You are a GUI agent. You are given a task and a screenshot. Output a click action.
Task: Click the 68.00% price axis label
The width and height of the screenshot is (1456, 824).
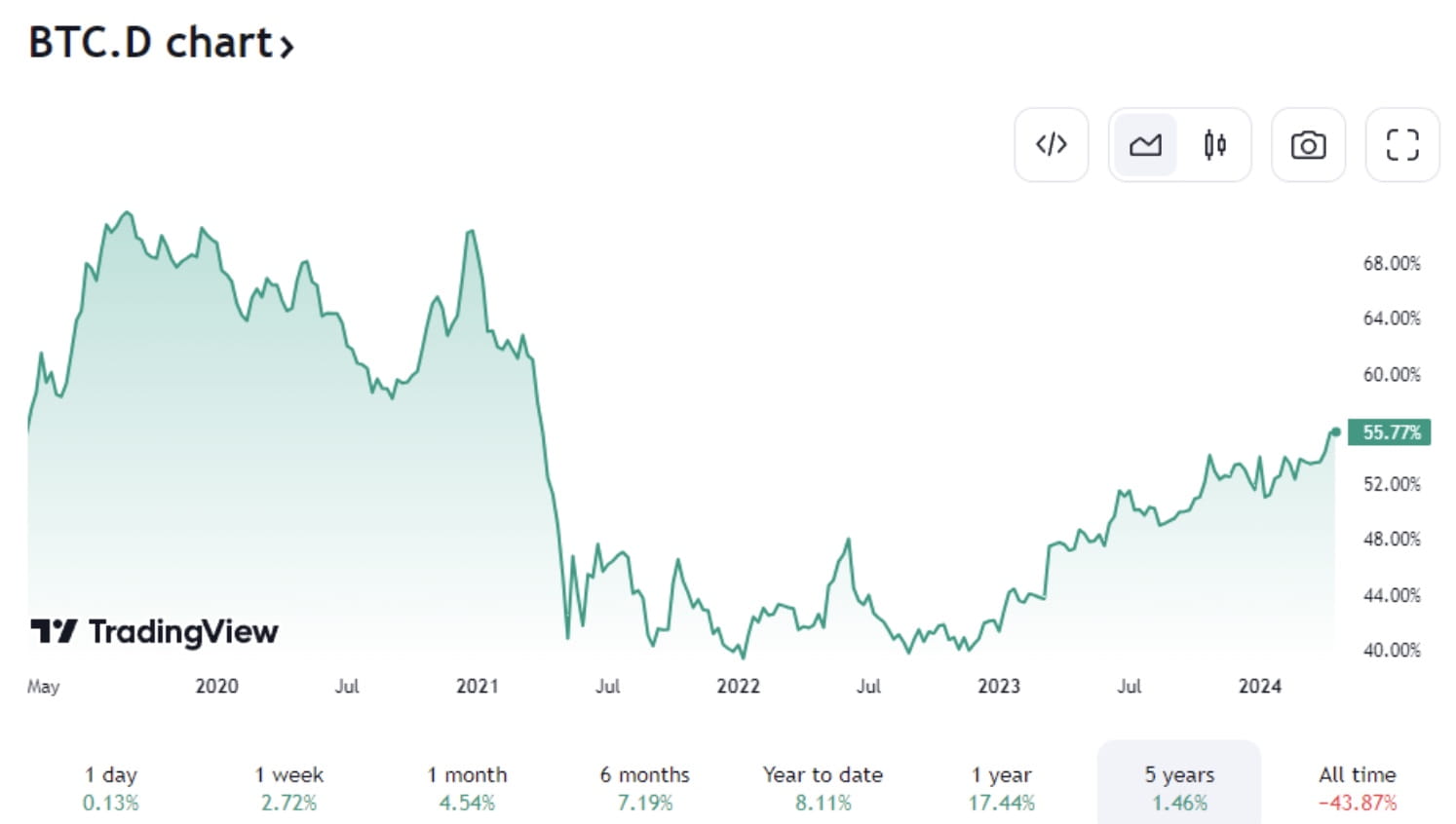click(x=1392, y=263)
